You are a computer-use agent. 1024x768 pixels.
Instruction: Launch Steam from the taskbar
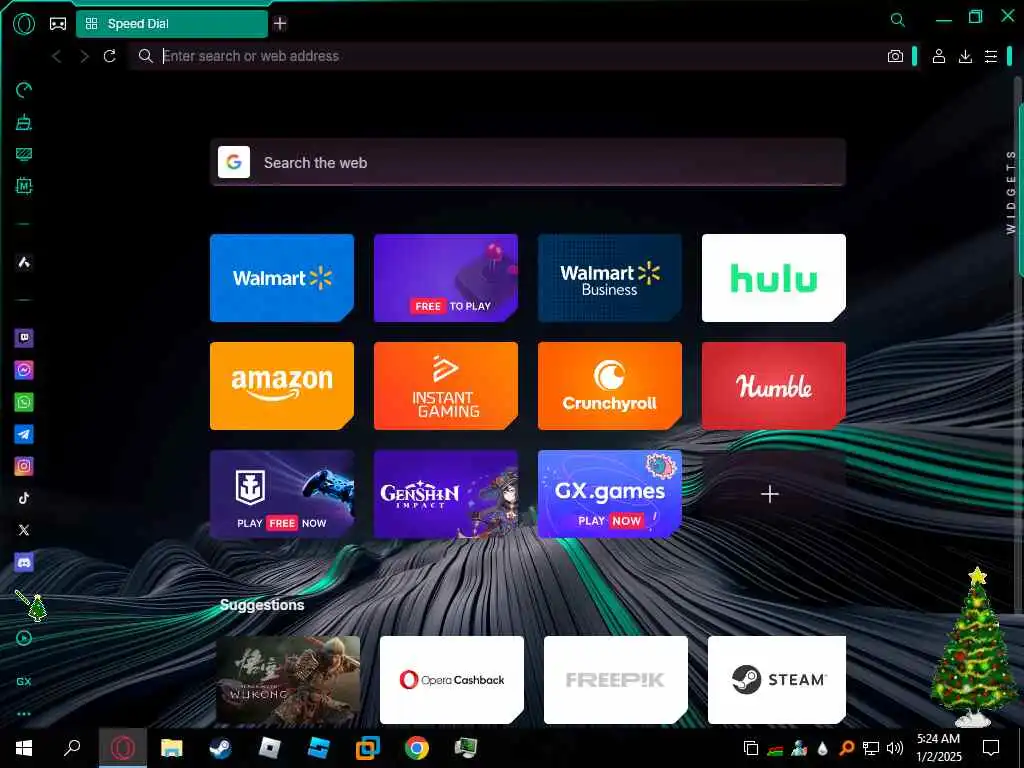coord(221,748)
